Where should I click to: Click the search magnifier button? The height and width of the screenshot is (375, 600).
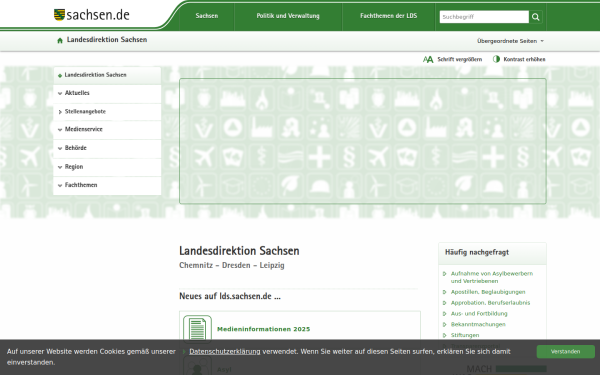(536, 17)
